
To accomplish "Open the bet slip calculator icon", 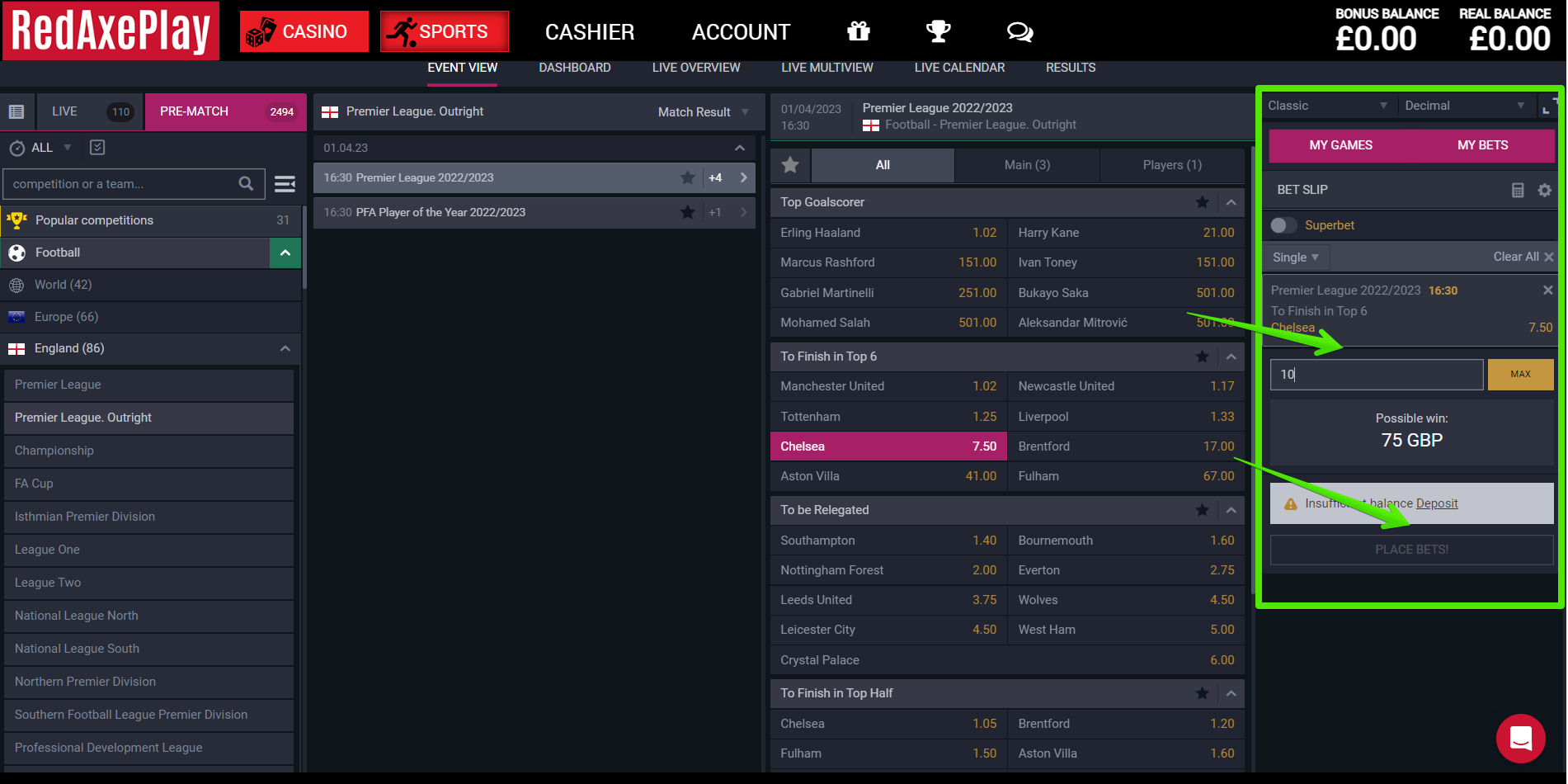I will [1518, 190].
